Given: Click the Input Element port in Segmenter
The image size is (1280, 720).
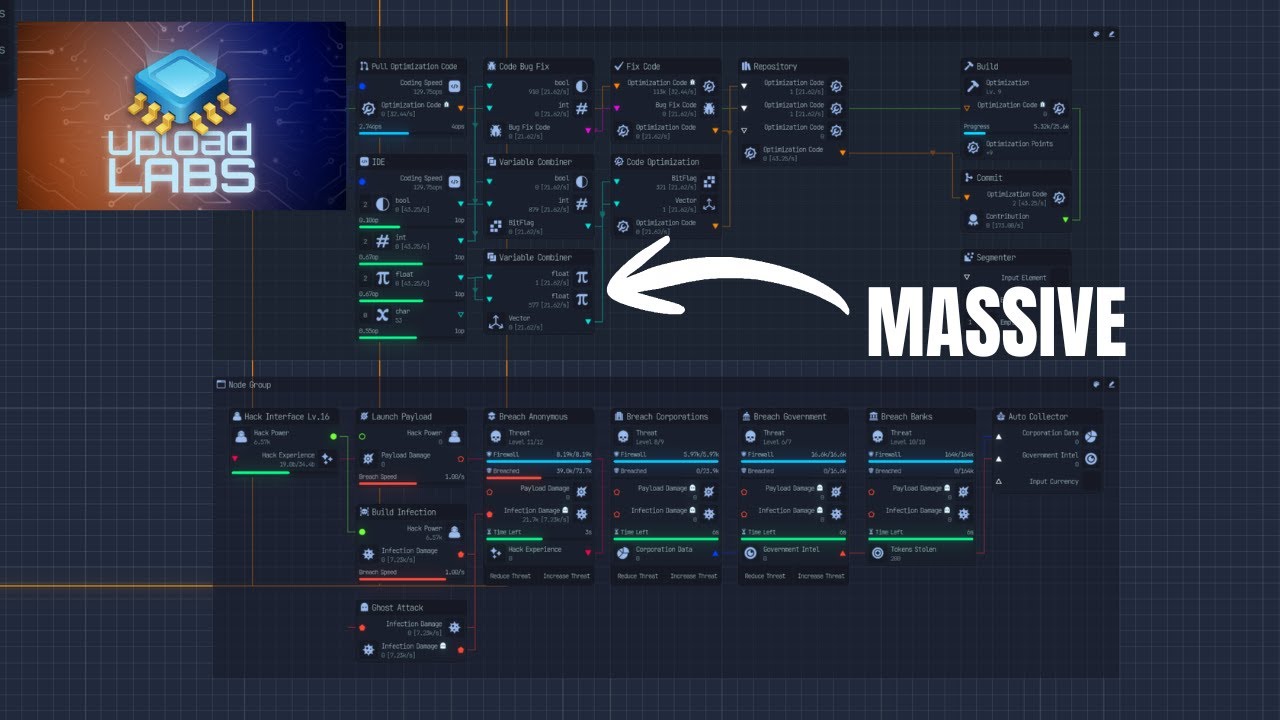Looking at the screenshot, I should pyautogui.click(x=967, y=278).
